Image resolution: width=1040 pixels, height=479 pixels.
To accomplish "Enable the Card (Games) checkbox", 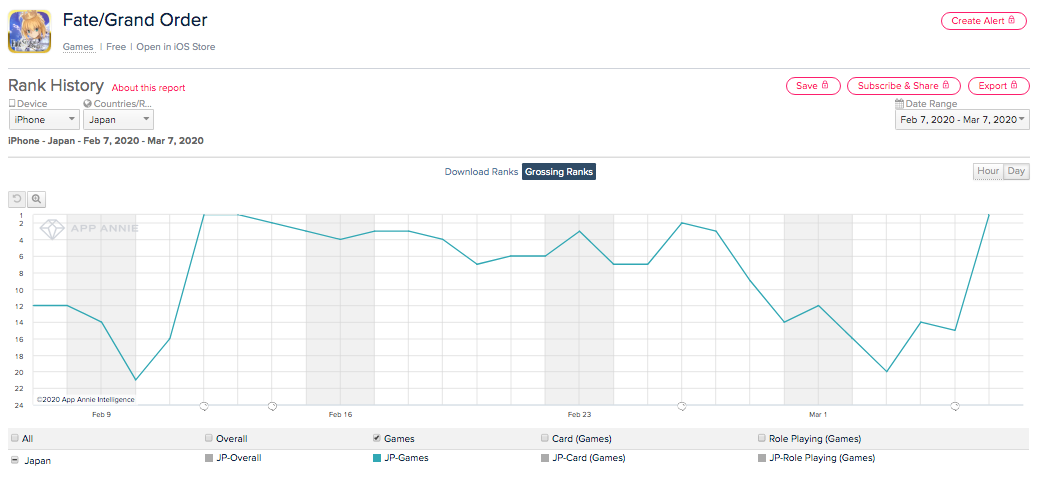I will point(545,438).
